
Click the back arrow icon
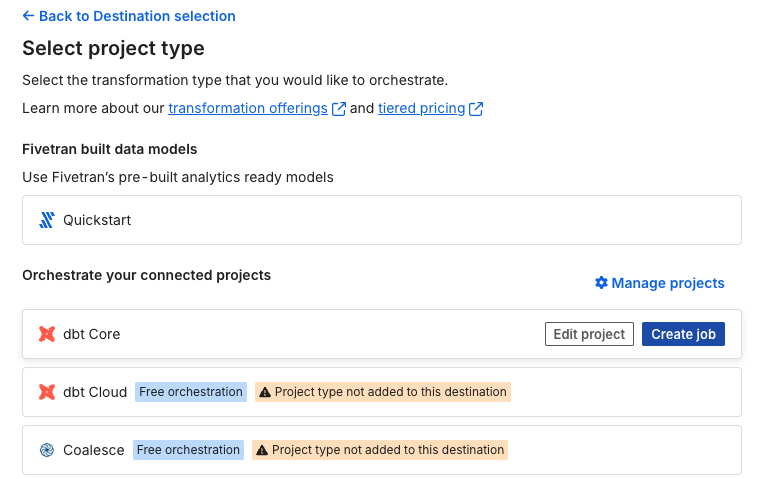pyautogui.click(x=28, y=16)
